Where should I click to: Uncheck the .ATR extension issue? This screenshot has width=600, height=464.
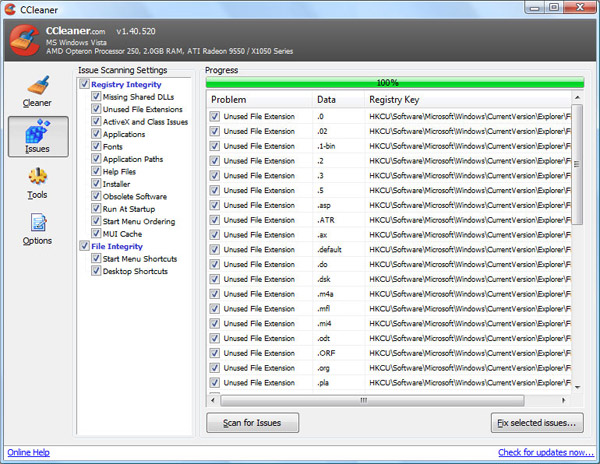pyautogui.click(x=215, y=220)
